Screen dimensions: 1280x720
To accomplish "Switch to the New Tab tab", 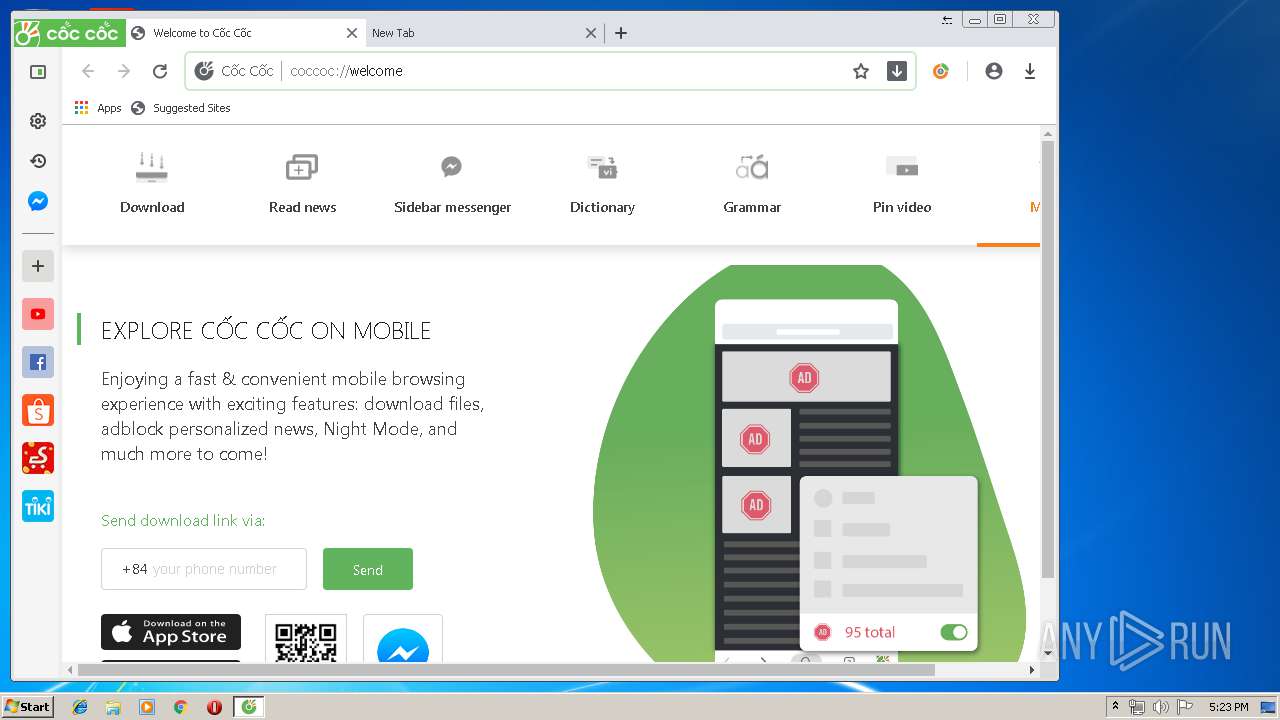I will 484,33.
